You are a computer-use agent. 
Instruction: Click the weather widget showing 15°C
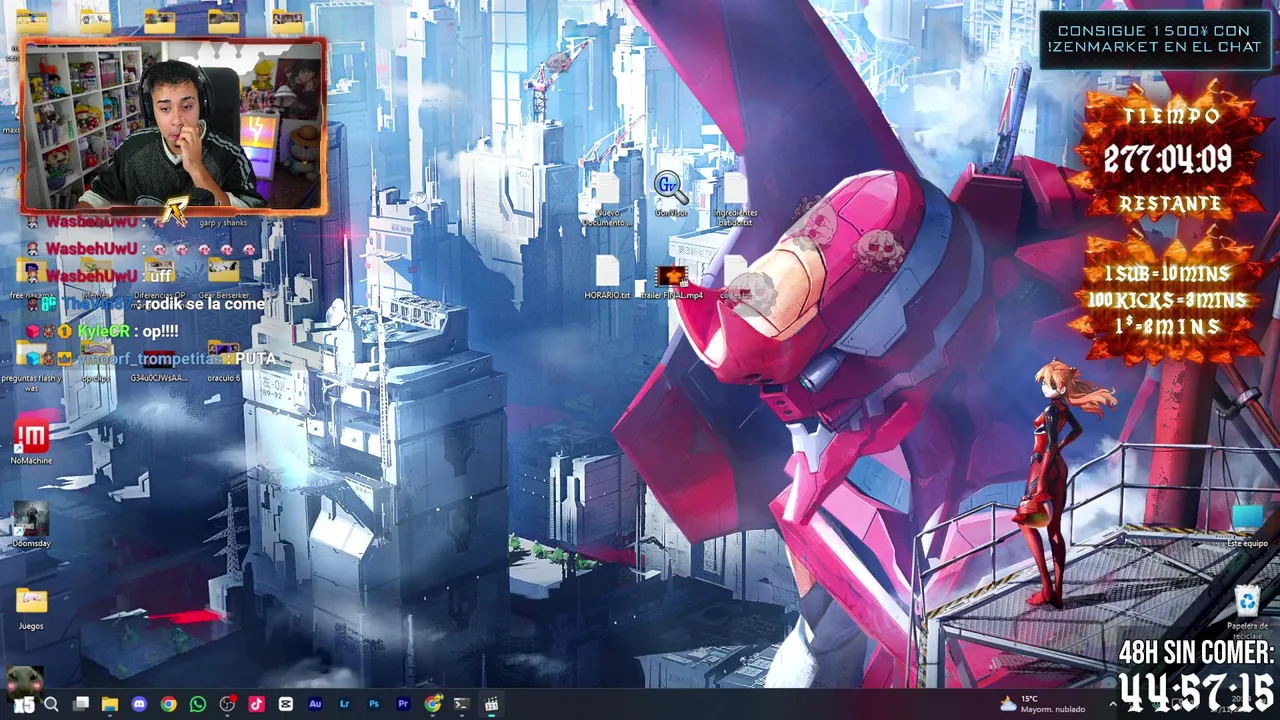[x=1041, y=704]
